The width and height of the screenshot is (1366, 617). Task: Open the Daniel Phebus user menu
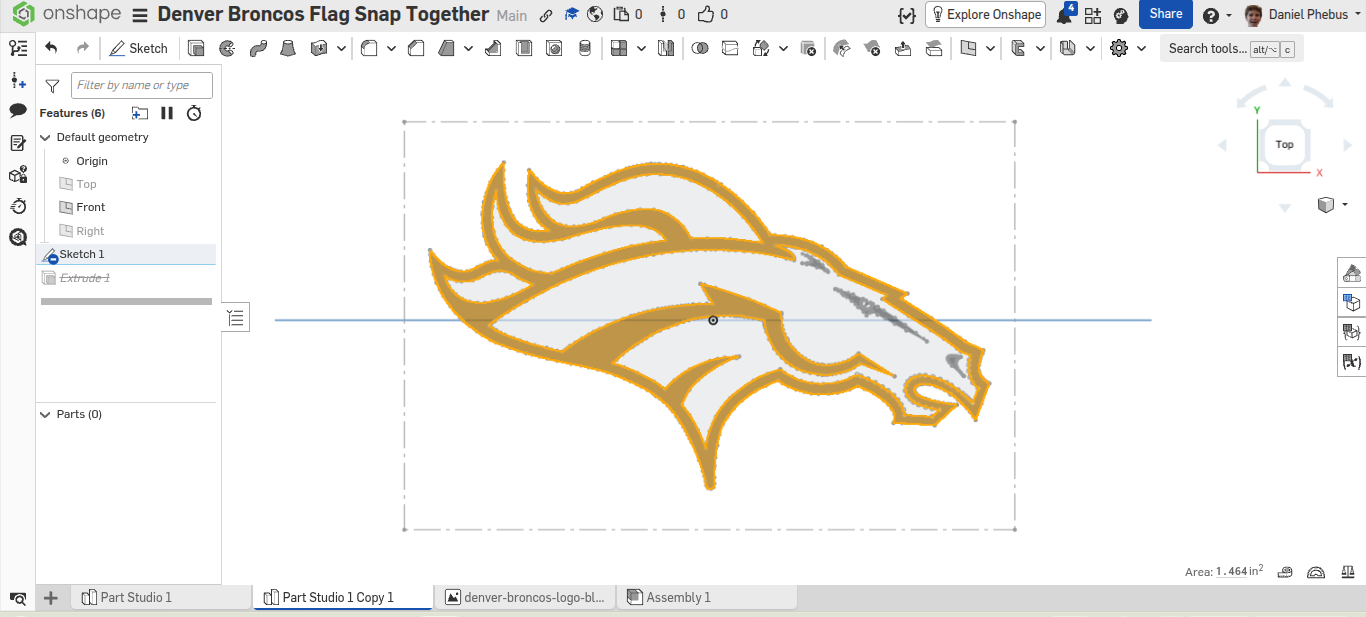1301,15
